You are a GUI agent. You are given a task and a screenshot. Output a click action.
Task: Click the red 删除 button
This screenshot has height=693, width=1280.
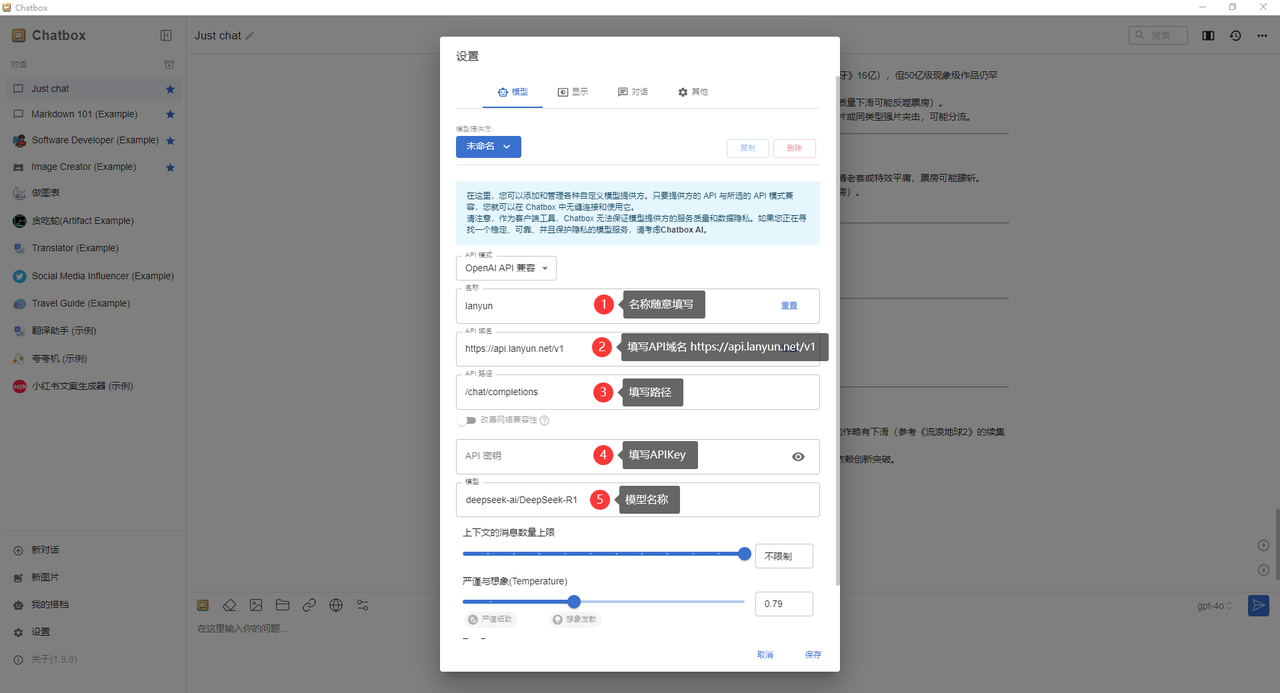(794, 148)
